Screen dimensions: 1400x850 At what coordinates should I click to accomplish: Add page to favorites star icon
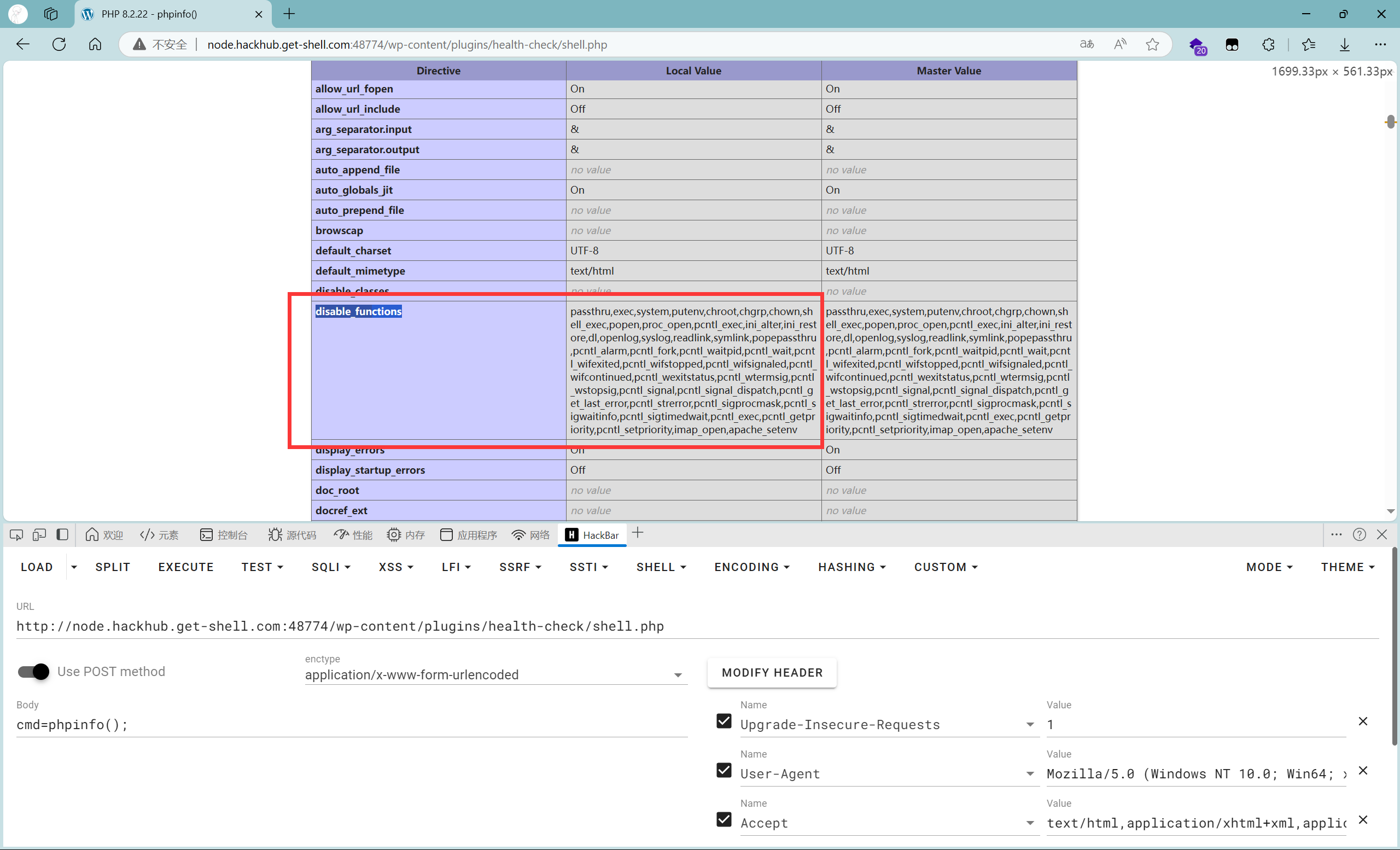click(x=1152, y=44)
